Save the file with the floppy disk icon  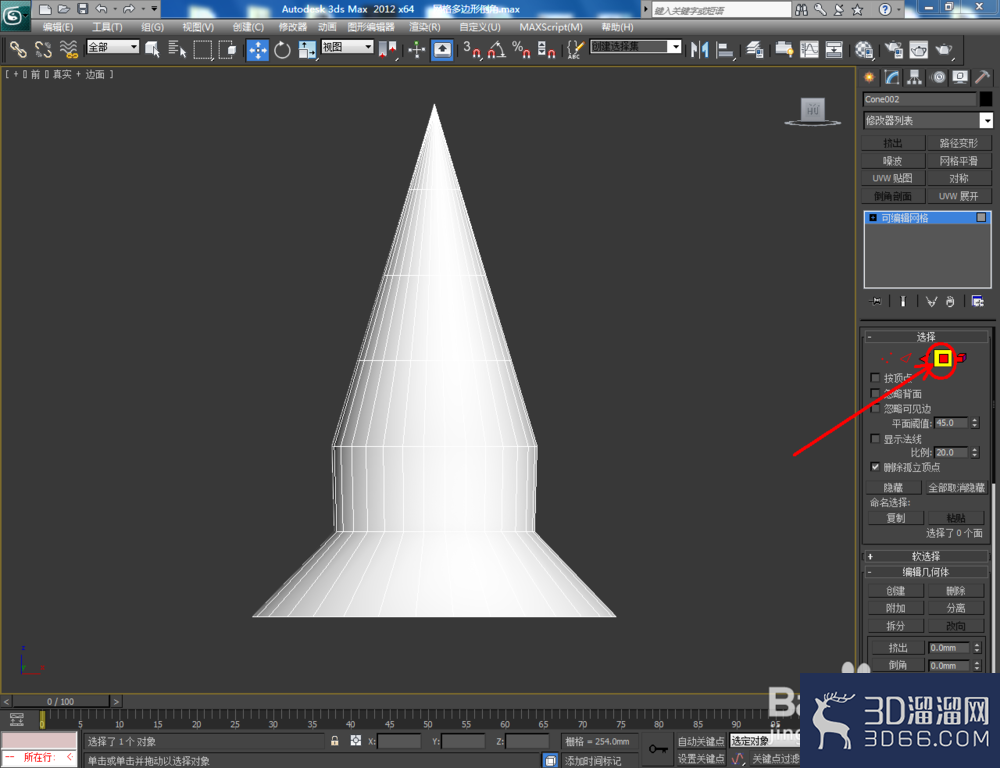click(83, 9)
